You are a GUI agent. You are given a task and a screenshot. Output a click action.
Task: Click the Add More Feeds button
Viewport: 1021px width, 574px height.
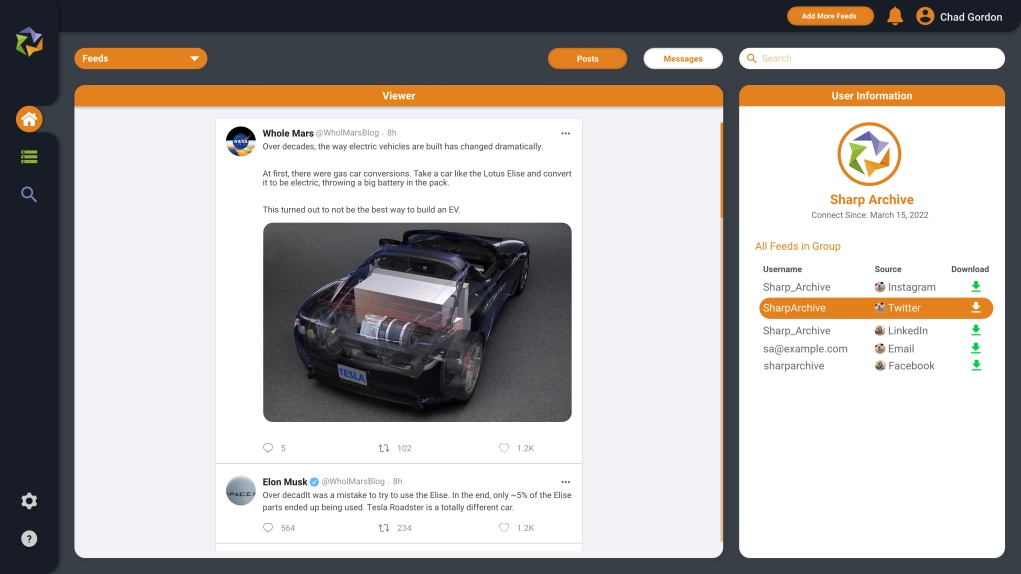pos(829,16)
